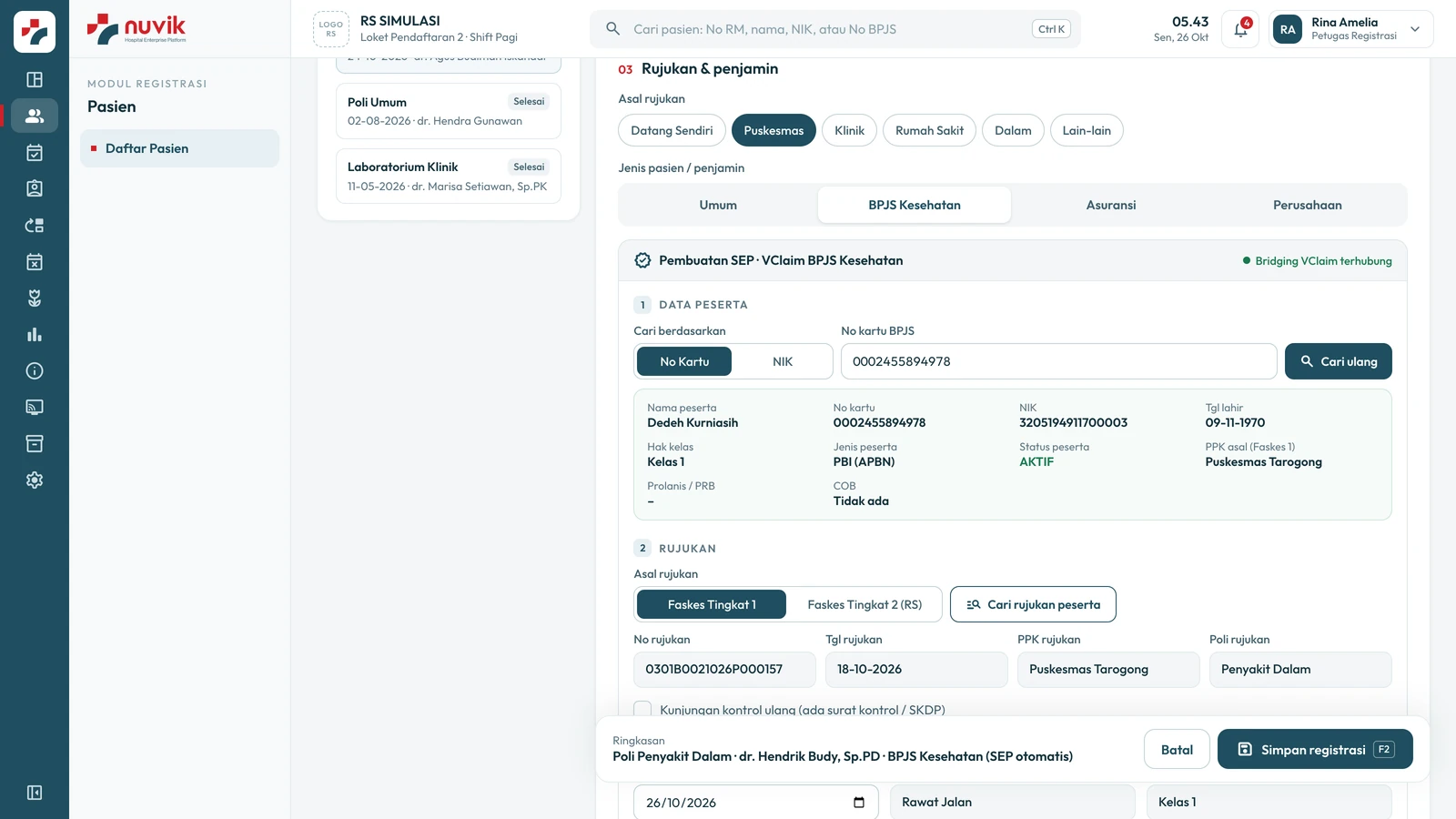Click Cari rujukan peserta button
The image size is (1456, 819).
tap(1033, 604)
